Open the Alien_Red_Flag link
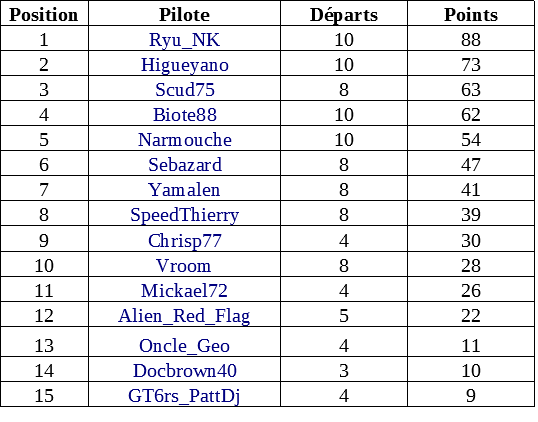This screenshot has width=538, height=422. coord(184,316)
